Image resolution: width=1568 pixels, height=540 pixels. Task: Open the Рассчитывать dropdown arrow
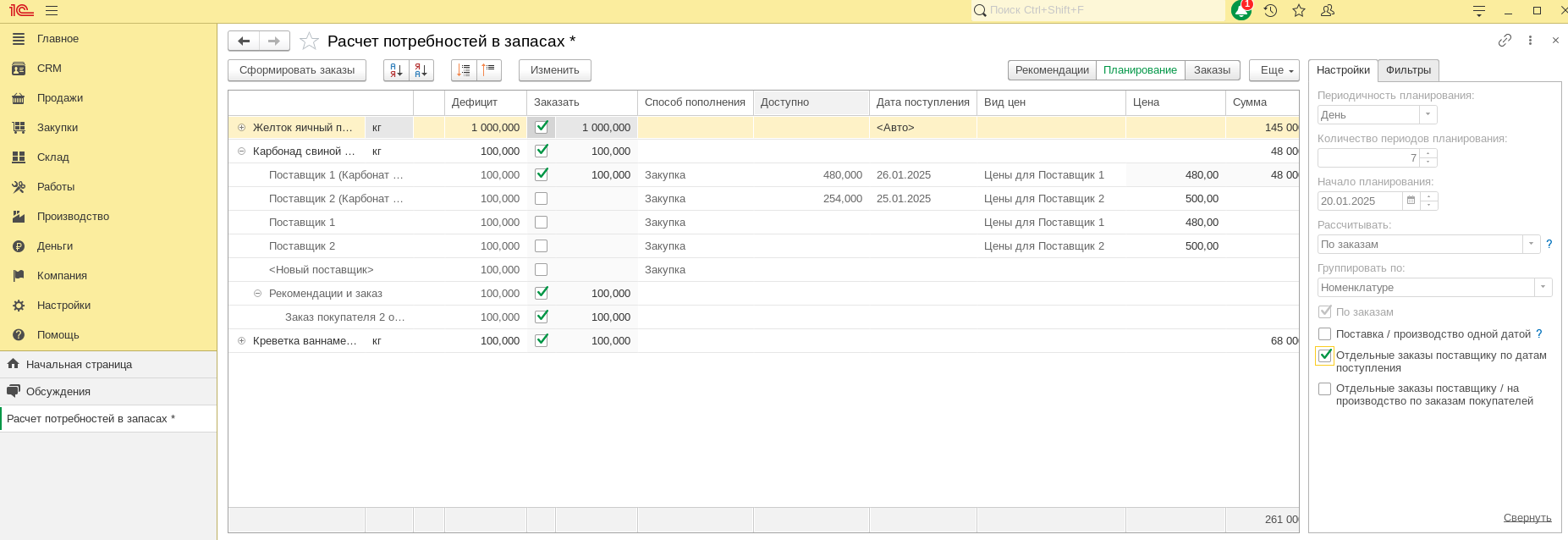coord(1532,244)
